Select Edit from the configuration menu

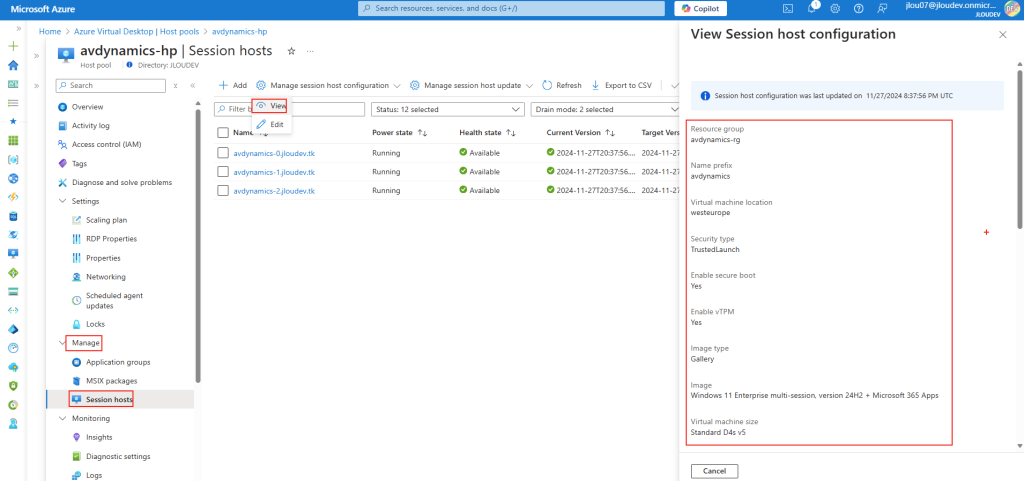tap(270, 124)
